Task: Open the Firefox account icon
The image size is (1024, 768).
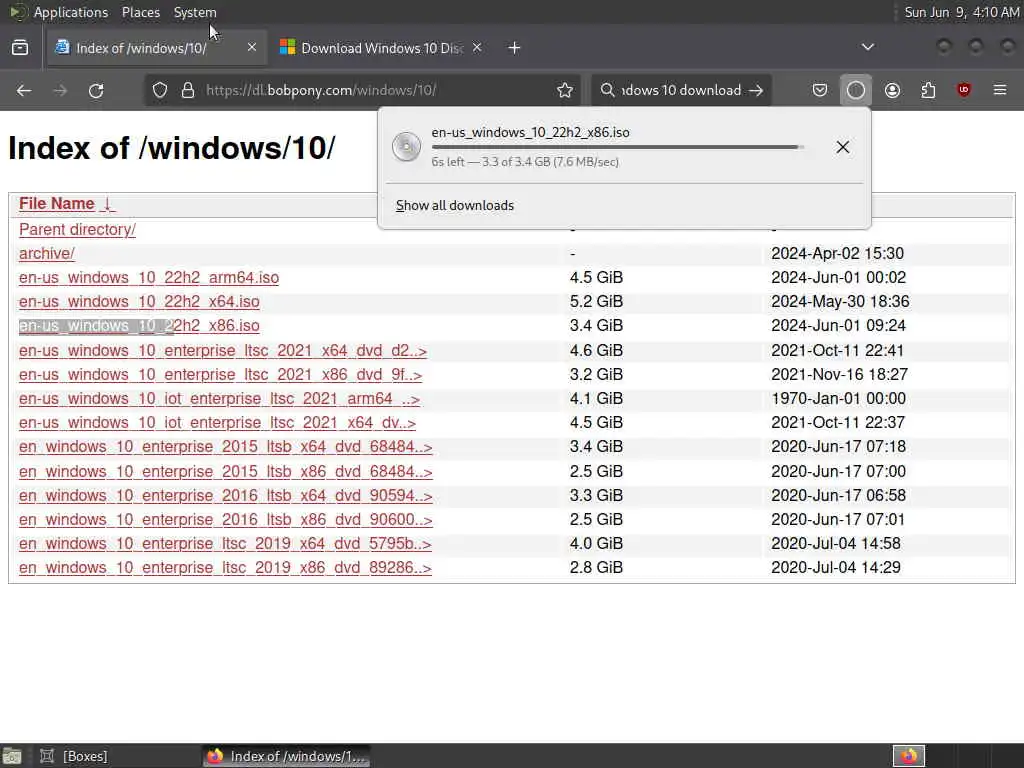Action: click(892, 90)
